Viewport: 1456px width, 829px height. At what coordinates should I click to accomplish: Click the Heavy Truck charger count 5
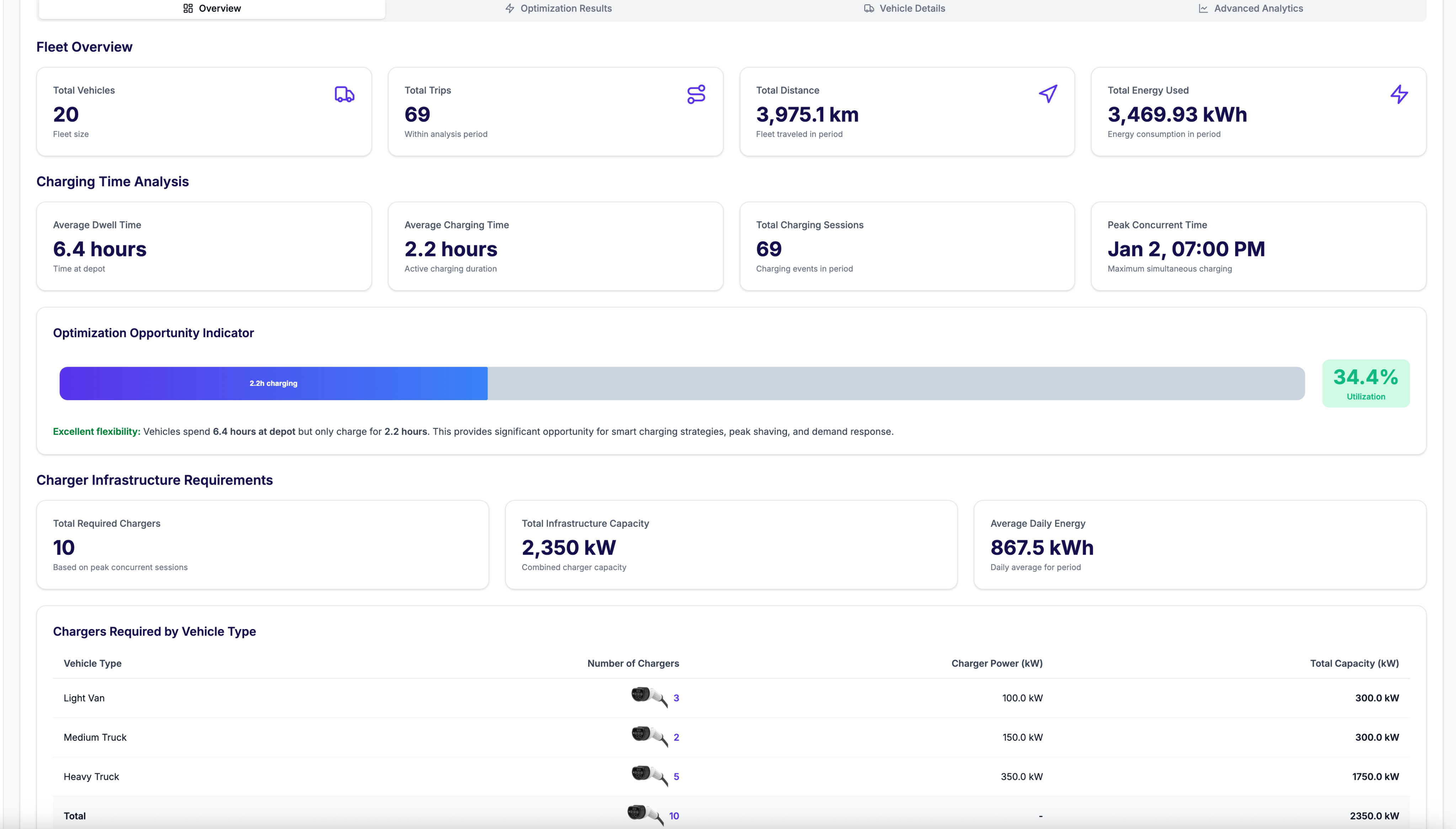(x=676, y=777)
